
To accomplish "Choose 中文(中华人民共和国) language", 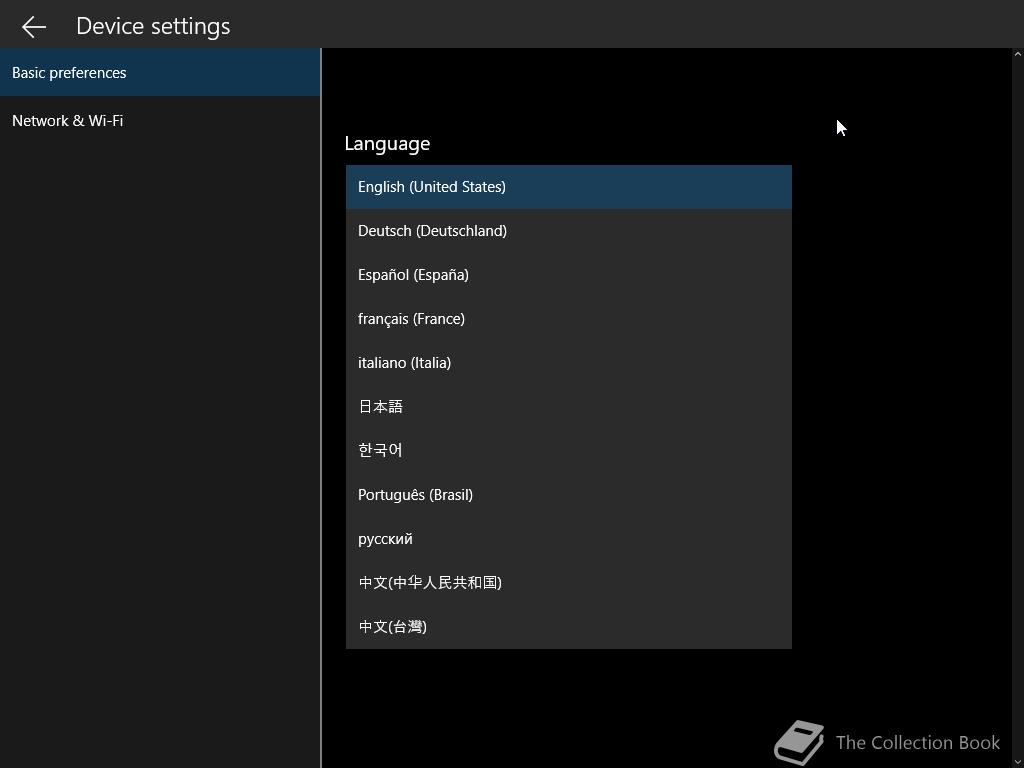I will click(x=568, y=583).
